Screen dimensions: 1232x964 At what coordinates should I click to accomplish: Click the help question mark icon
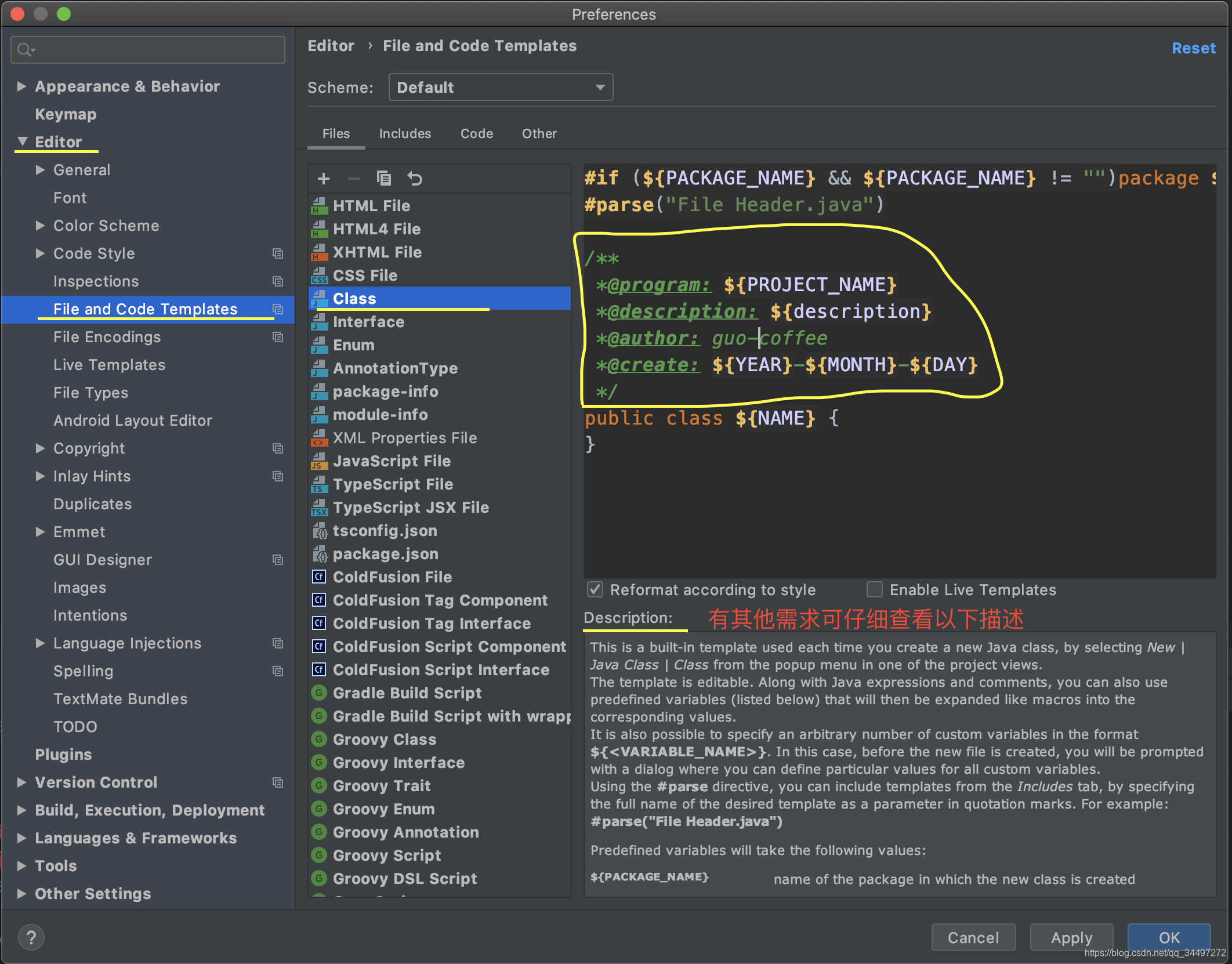click(31, 937)
